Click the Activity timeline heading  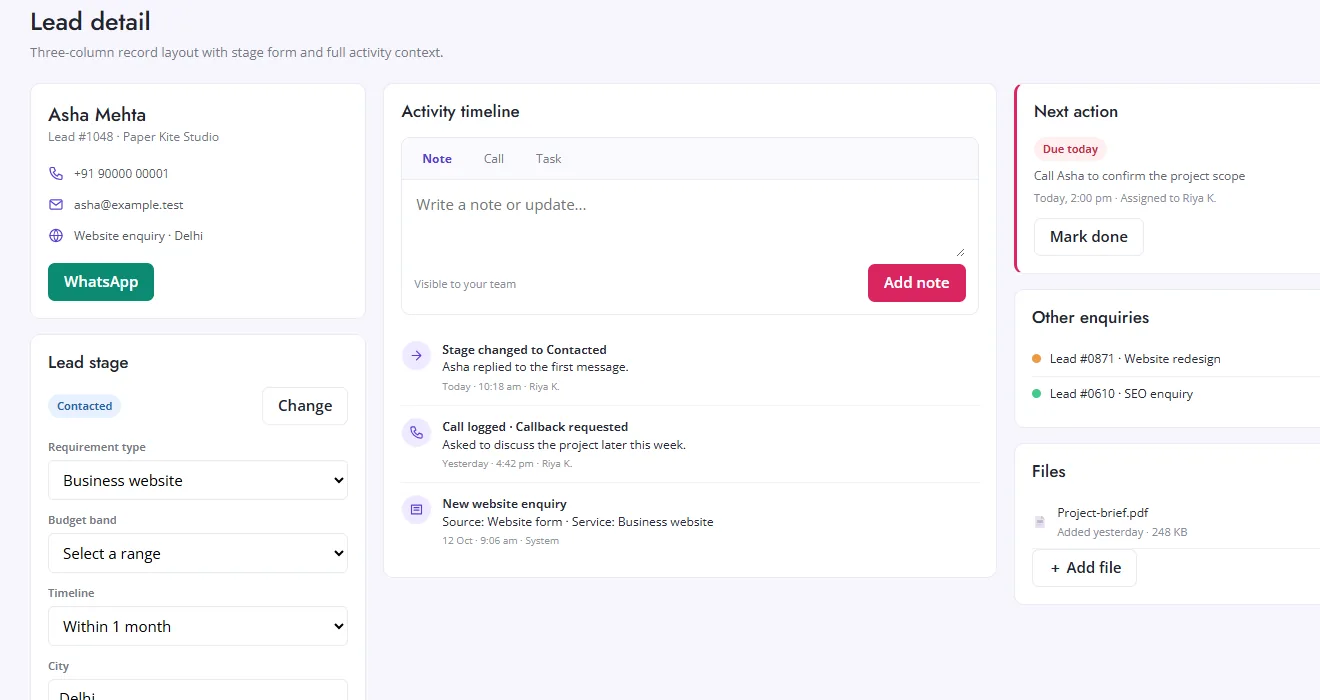coord(460,112)
